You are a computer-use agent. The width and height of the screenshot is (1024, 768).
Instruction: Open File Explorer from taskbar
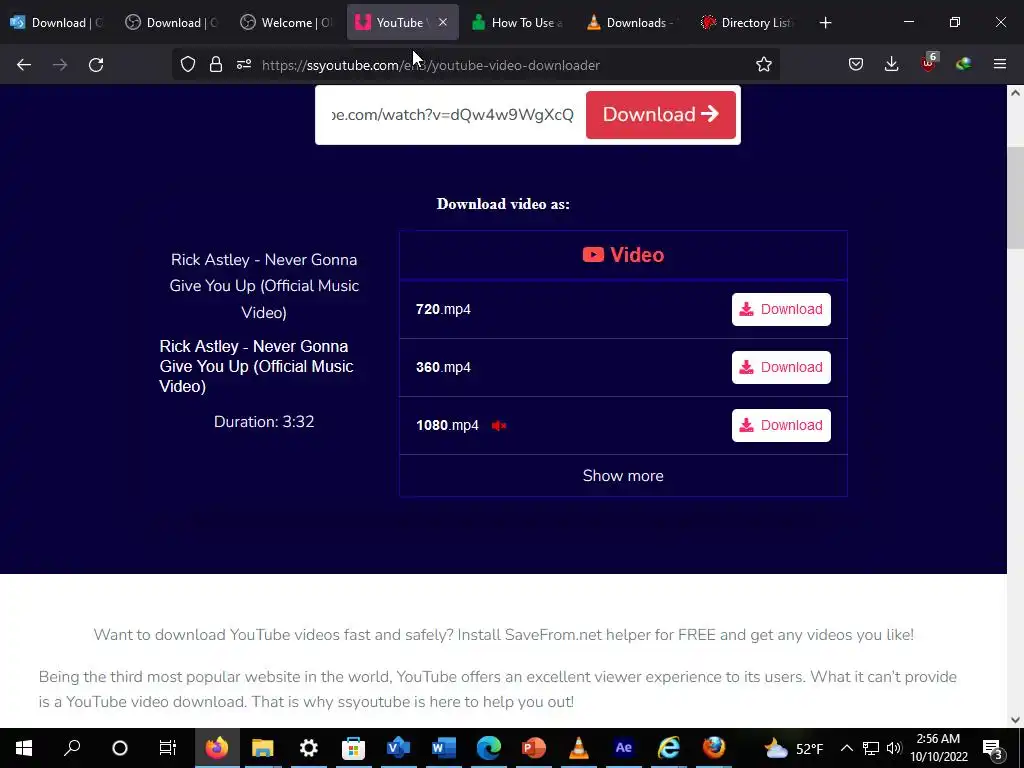pyautogui.click(x=263, y=748)
